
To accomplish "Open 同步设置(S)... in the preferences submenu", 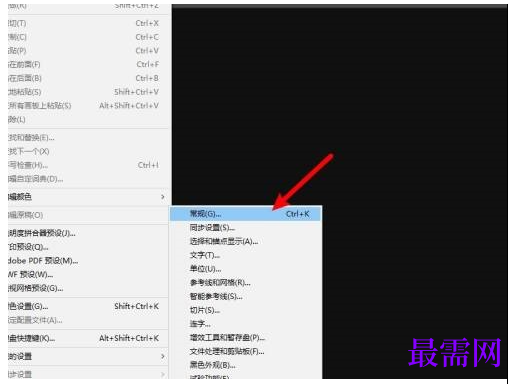I will tap(246, 228).
